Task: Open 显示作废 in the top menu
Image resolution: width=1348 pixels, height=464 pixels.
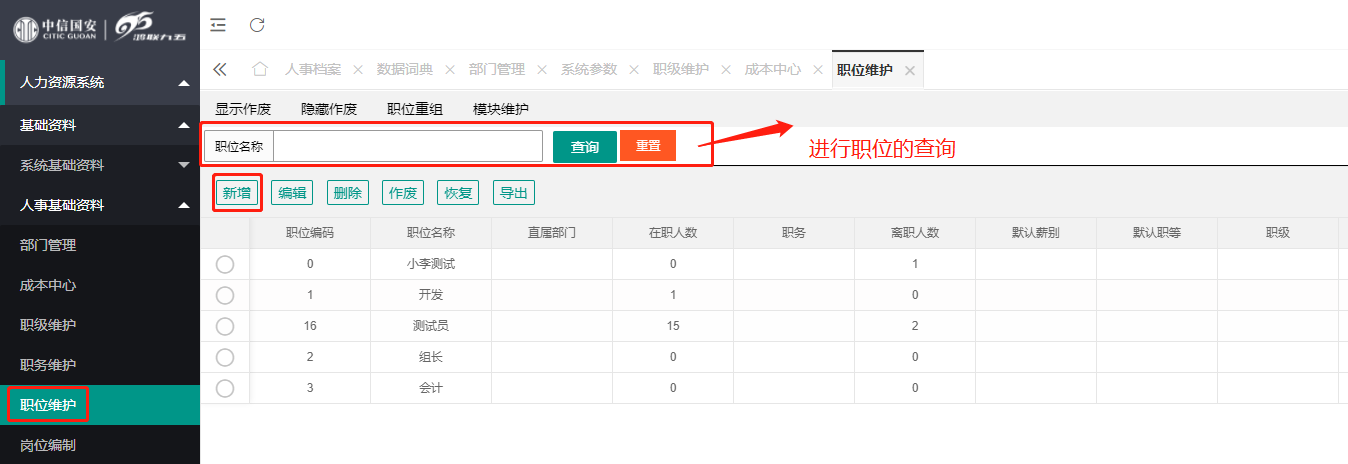Action: tap(243, 109)
